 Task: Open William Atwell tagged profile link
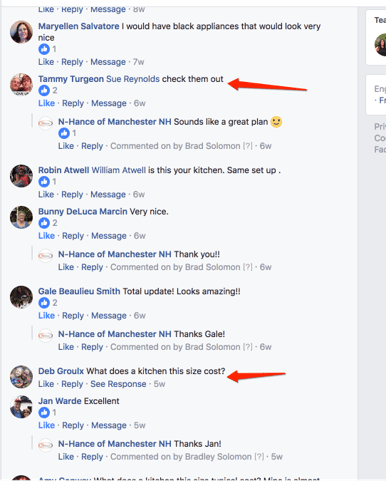point(119,170)
